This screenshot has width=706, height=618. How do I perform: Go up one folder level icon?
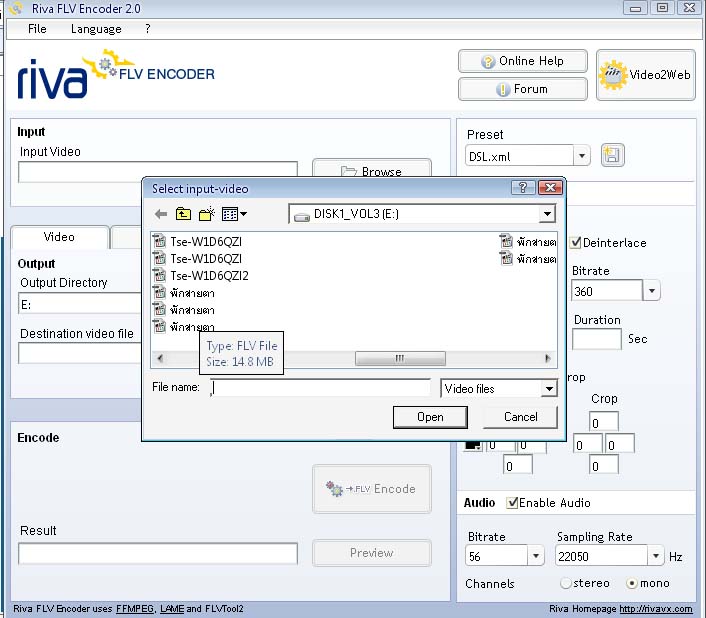coord(183,214)
